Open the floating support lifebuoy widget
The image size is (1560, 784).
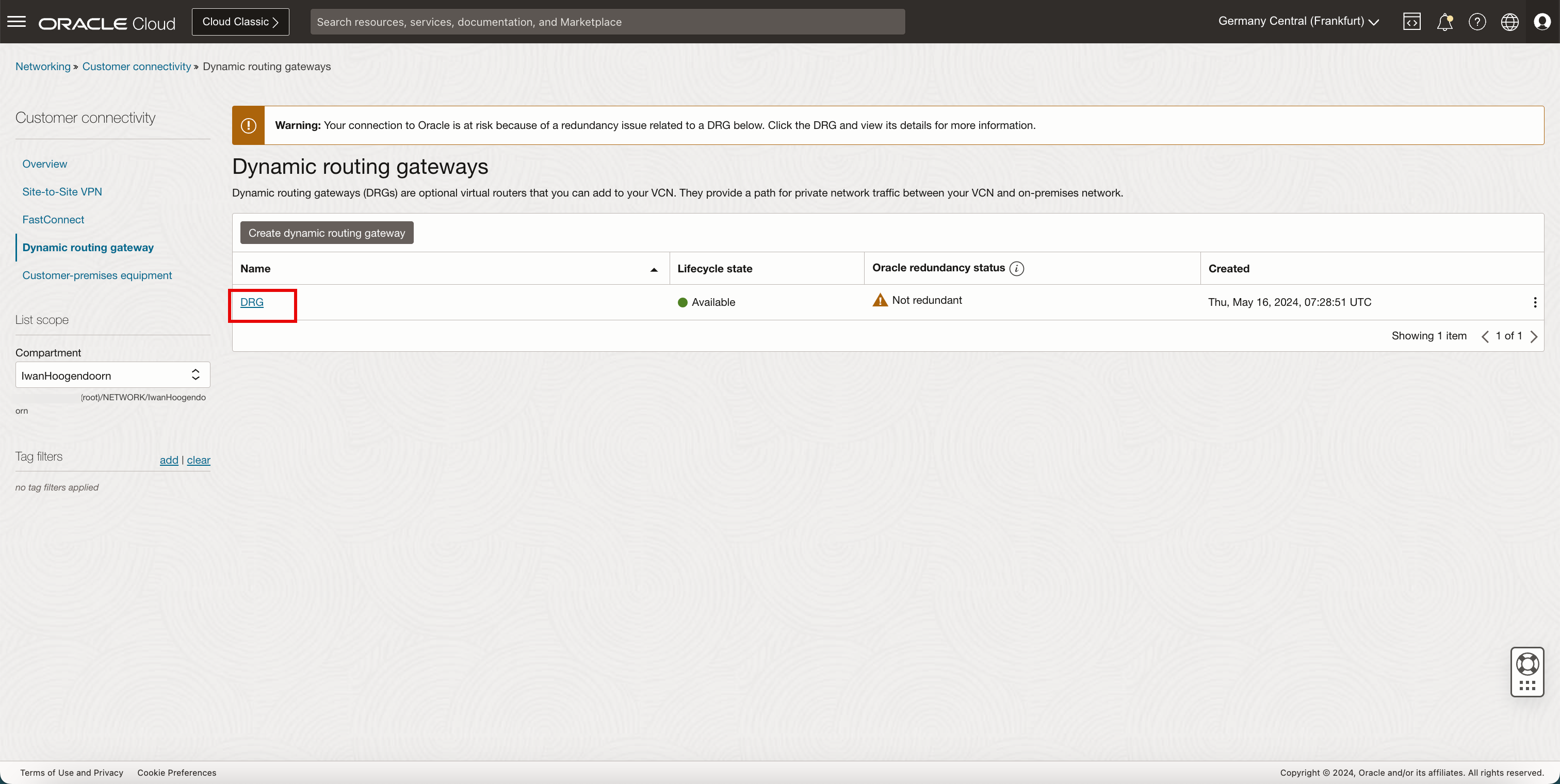(x=1528, y=665)
